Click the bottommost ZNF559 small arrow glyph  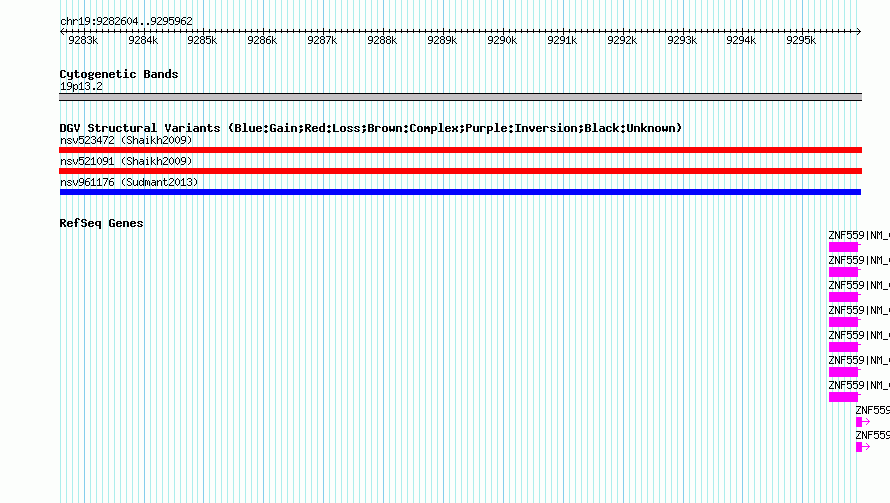click(863, 447)
